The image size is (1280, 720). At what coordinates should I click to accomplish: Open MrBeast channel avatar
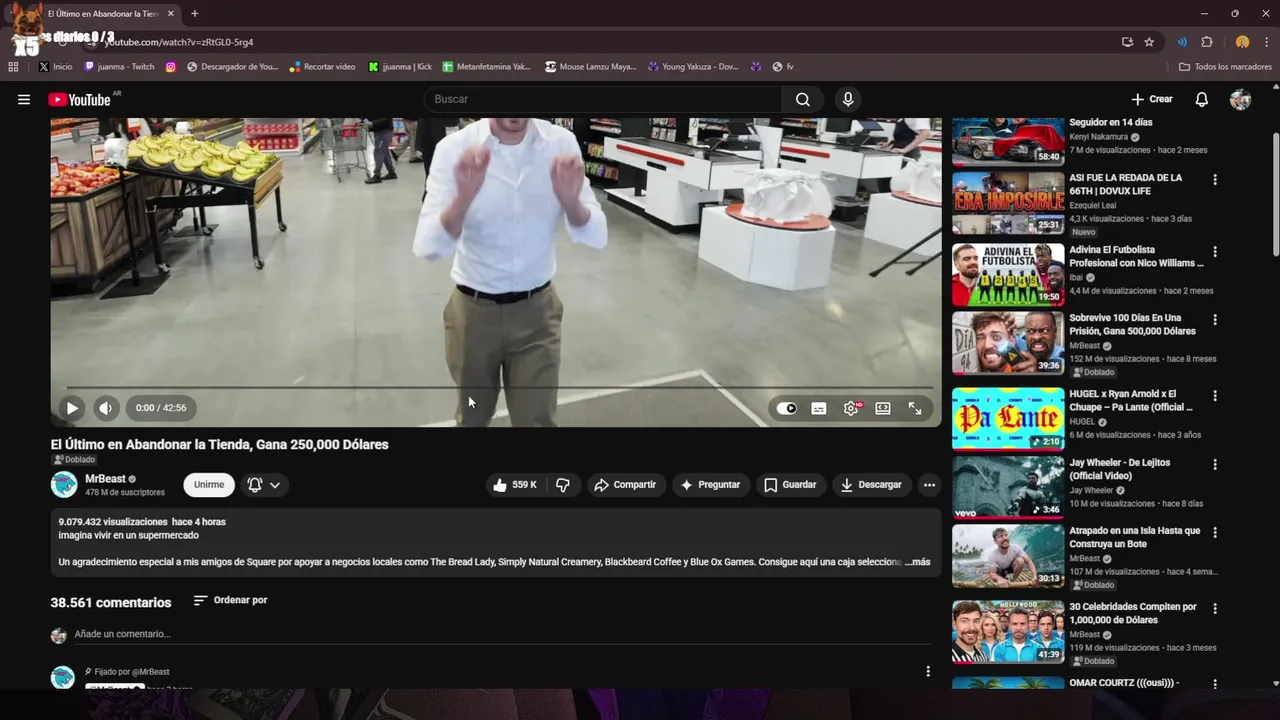(x=64, y=485)
